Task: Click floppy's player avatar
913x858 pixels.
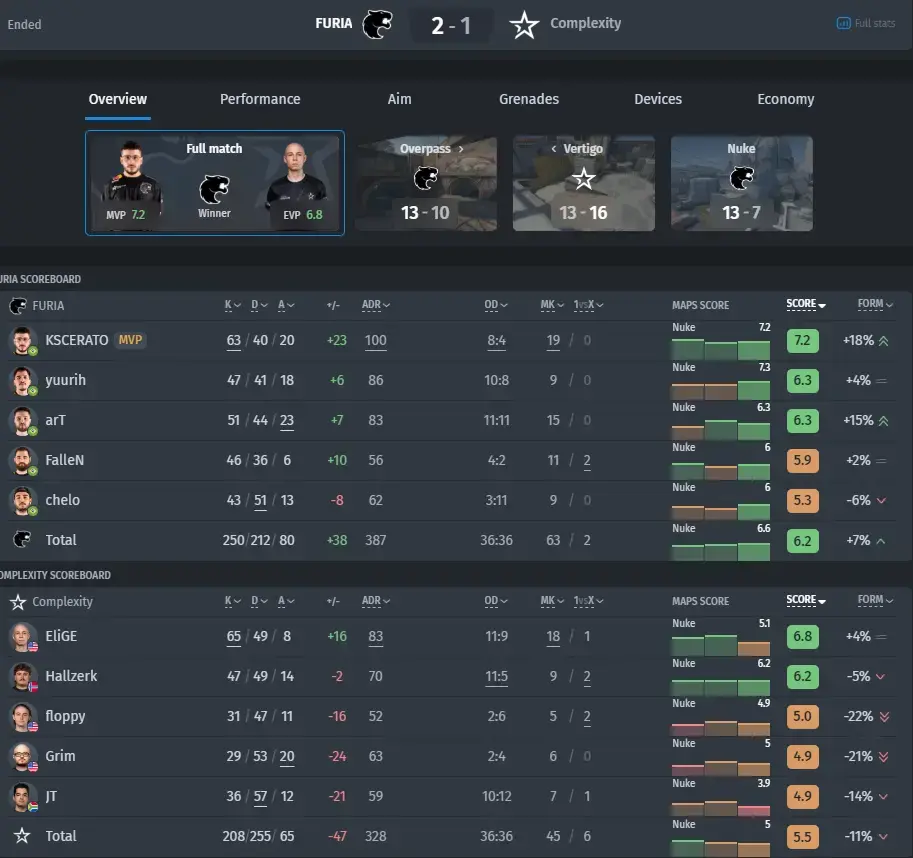Action: 22,717
